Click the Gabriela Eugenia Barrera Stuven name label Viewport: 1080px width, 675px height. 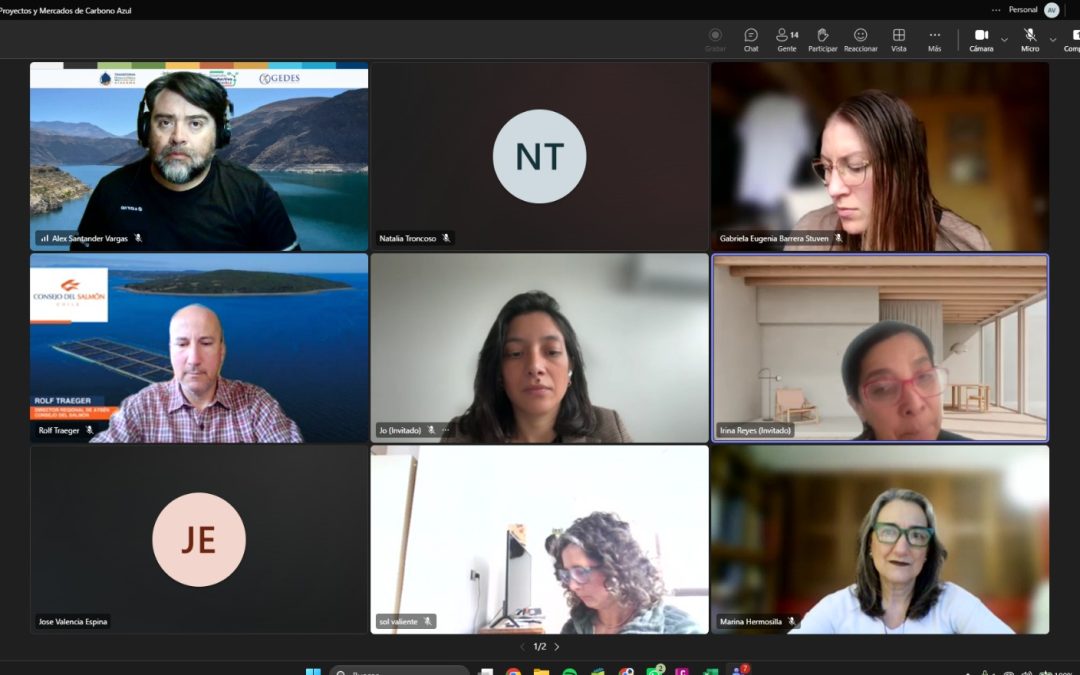(x=774, y=238)
